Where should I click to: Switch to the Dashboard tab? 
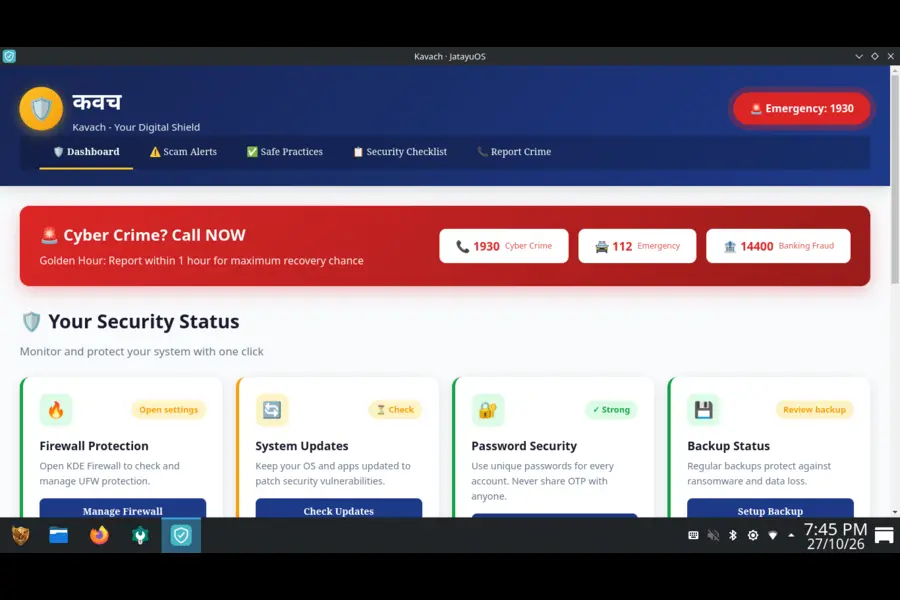[x=86, y=152]
